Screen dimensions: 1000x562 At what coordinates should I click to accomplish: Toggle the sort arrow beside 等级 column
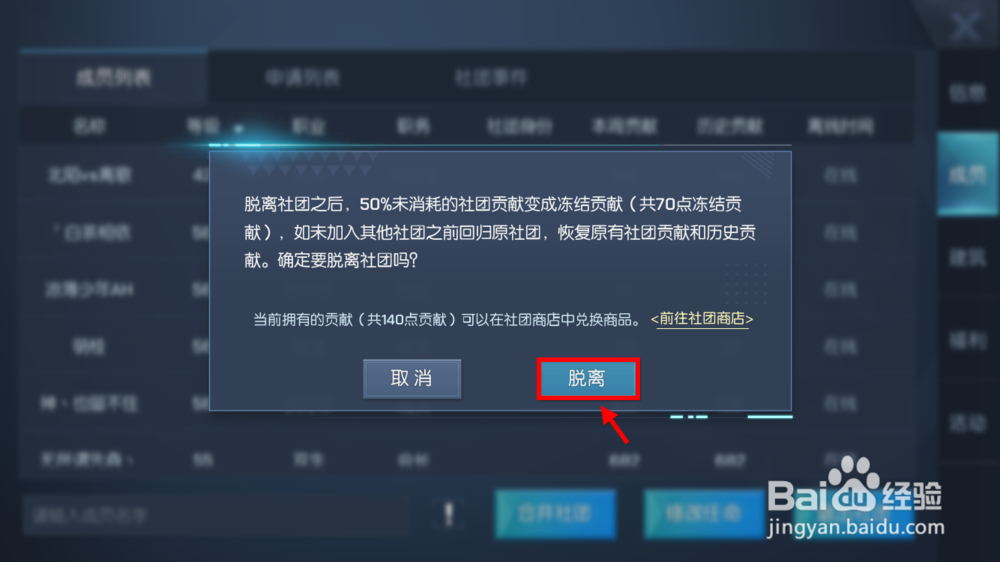239,129
